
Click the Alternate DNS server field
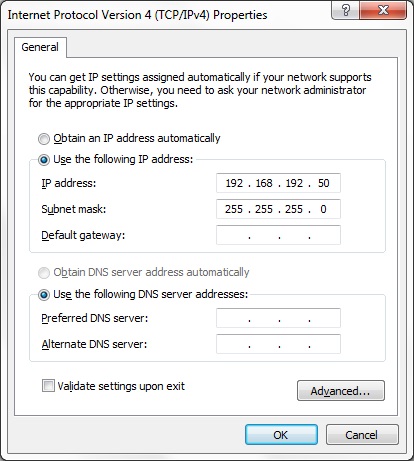tap(278, 344)
